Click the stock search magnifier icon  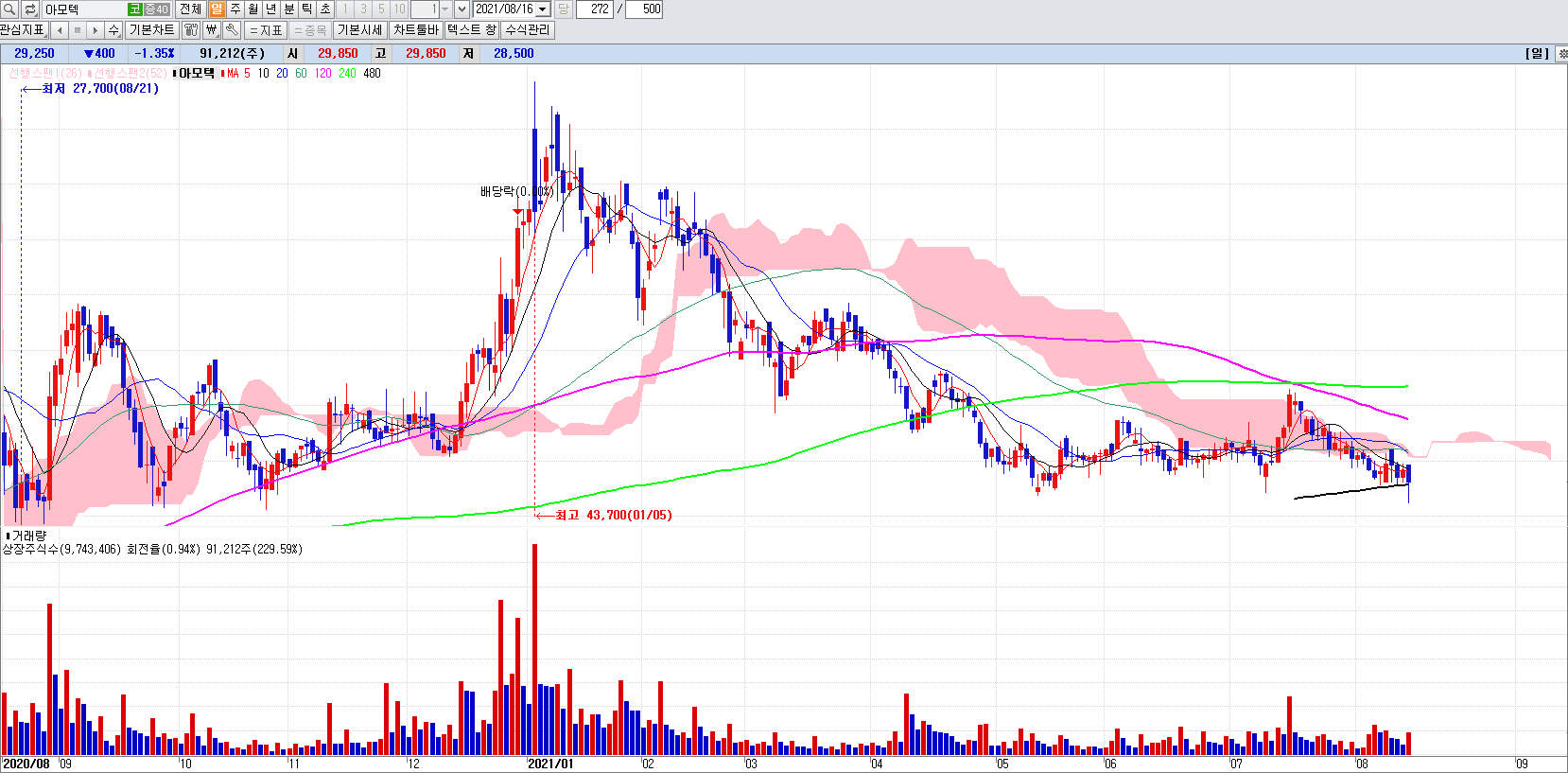(x=9, y=9)
